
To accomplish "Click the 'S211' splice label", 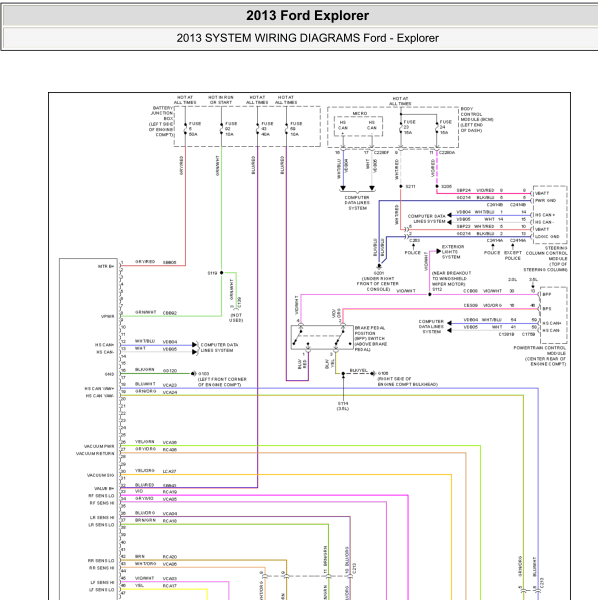I will click(410, 186).
